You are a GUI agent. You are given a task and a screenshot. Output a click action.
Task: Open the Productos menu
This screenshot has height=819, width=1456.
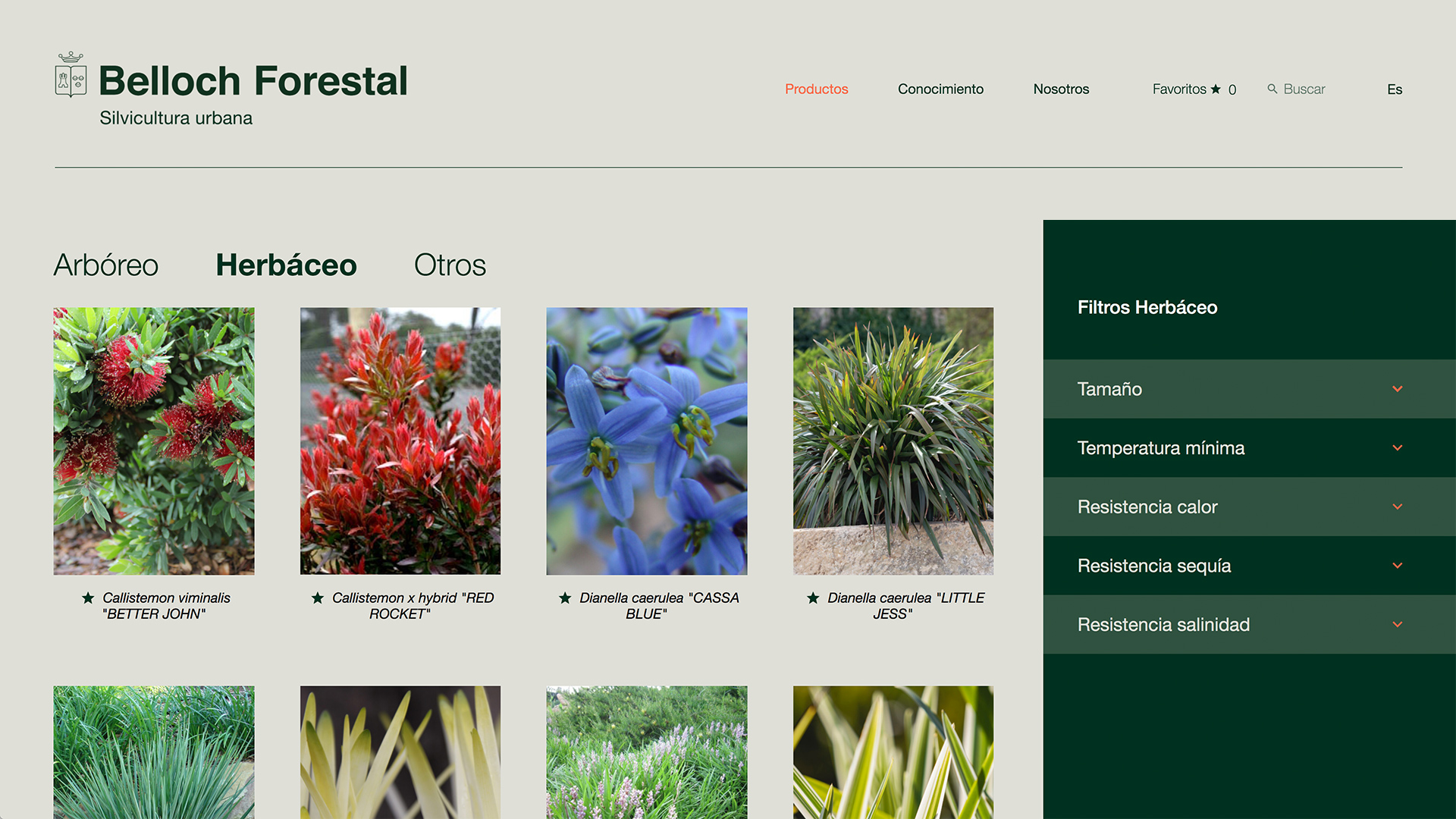pyautogui.click(x=816, y=89)
